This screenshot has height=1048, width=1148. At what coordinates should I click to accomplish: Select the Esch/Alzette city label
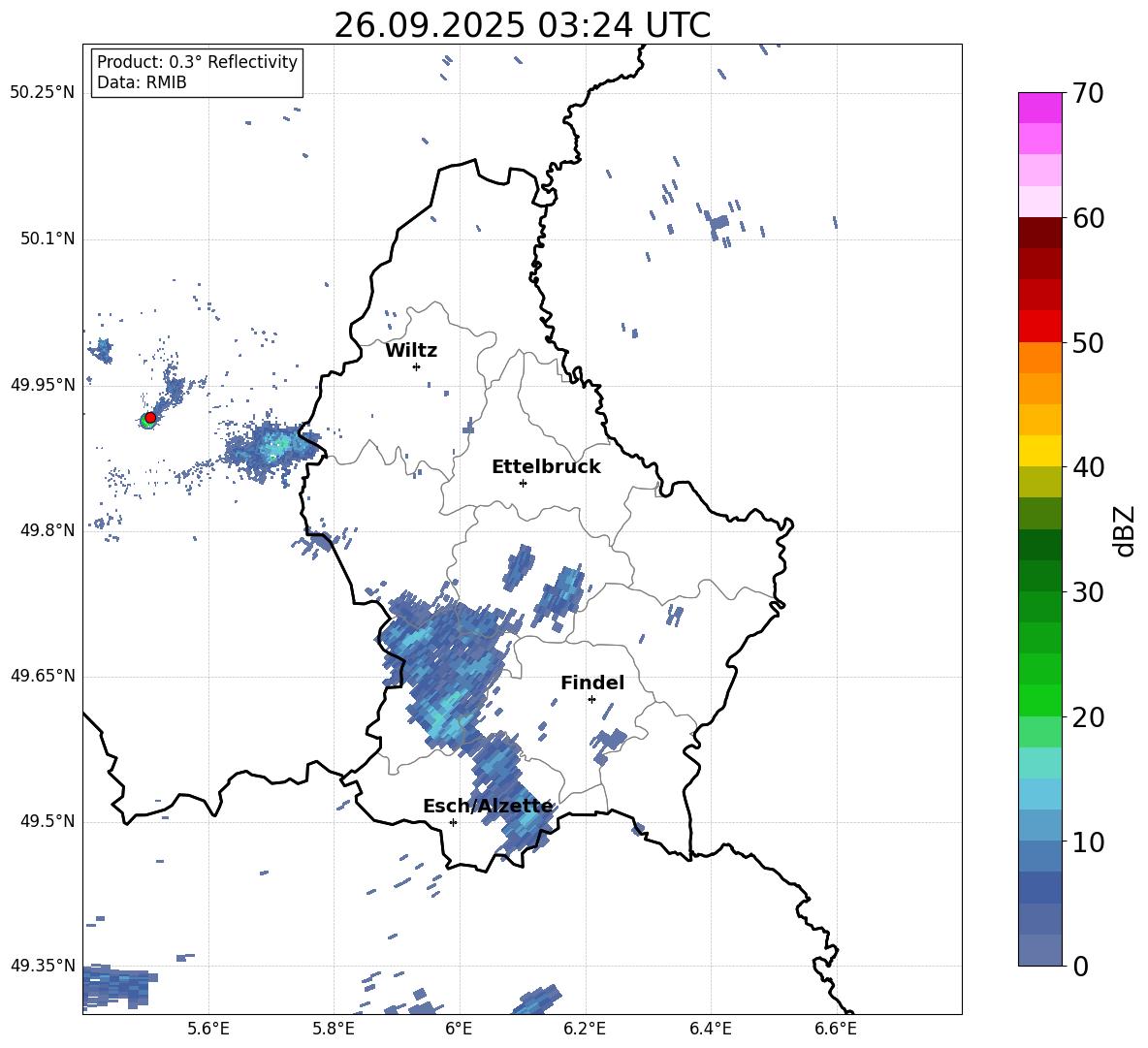click(488, 807)
